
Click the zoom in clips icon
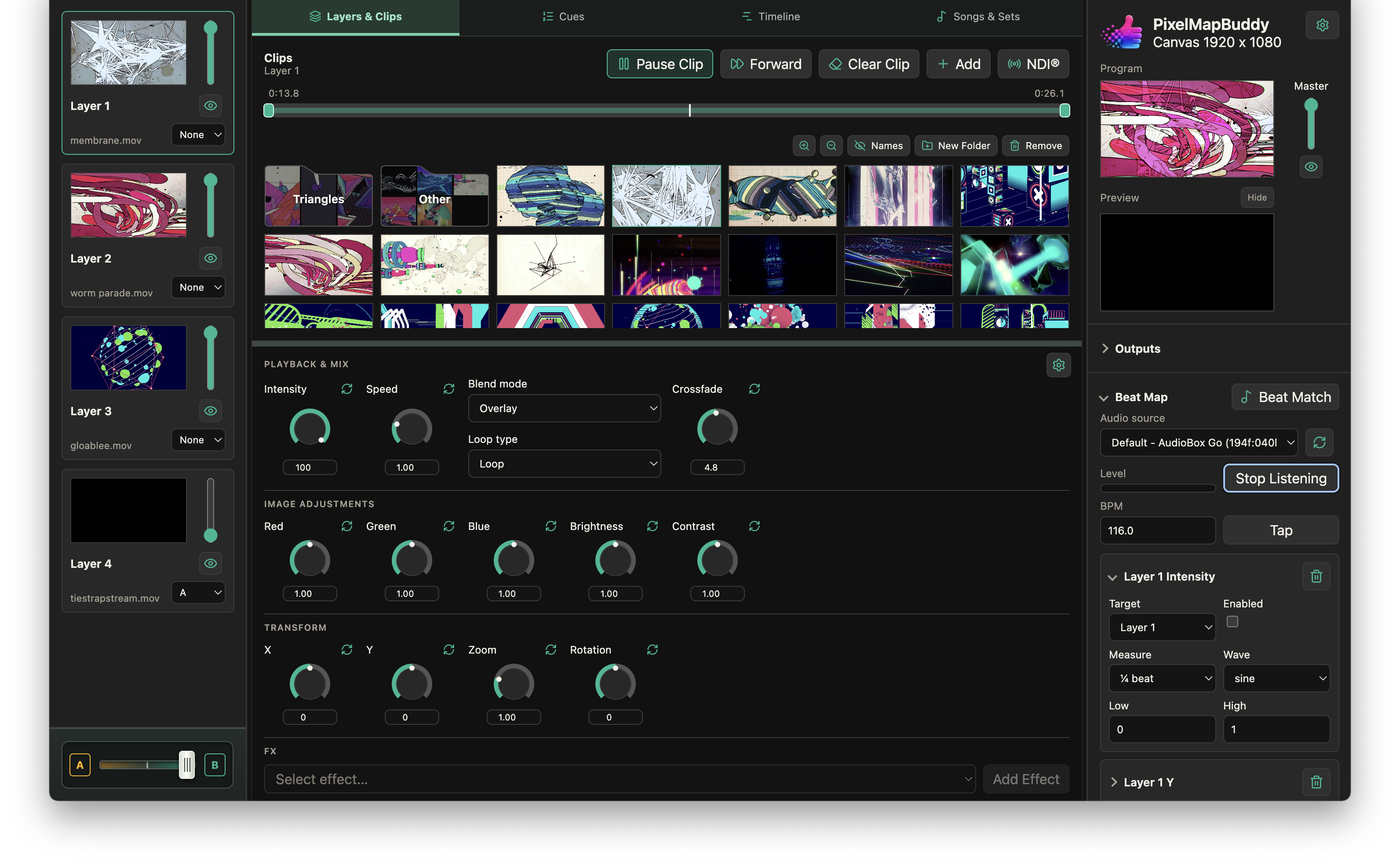click(x=804, y=146)
